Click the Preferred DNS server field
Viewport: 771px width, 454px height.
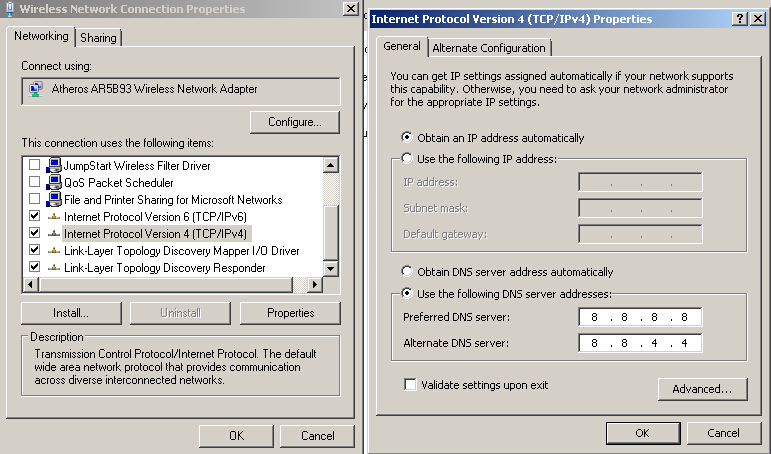(640, 318)
